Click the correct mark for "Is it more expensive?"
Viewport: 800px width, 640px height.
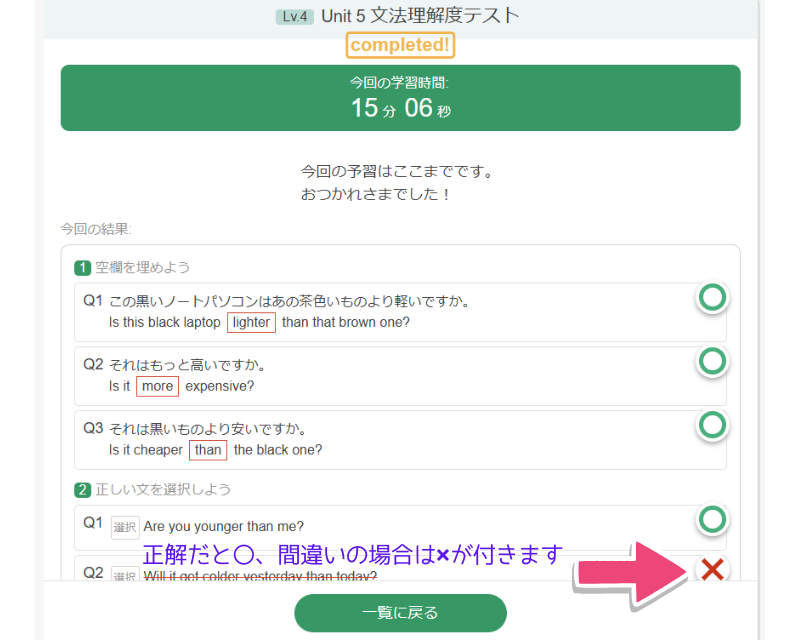pos(712,361)
